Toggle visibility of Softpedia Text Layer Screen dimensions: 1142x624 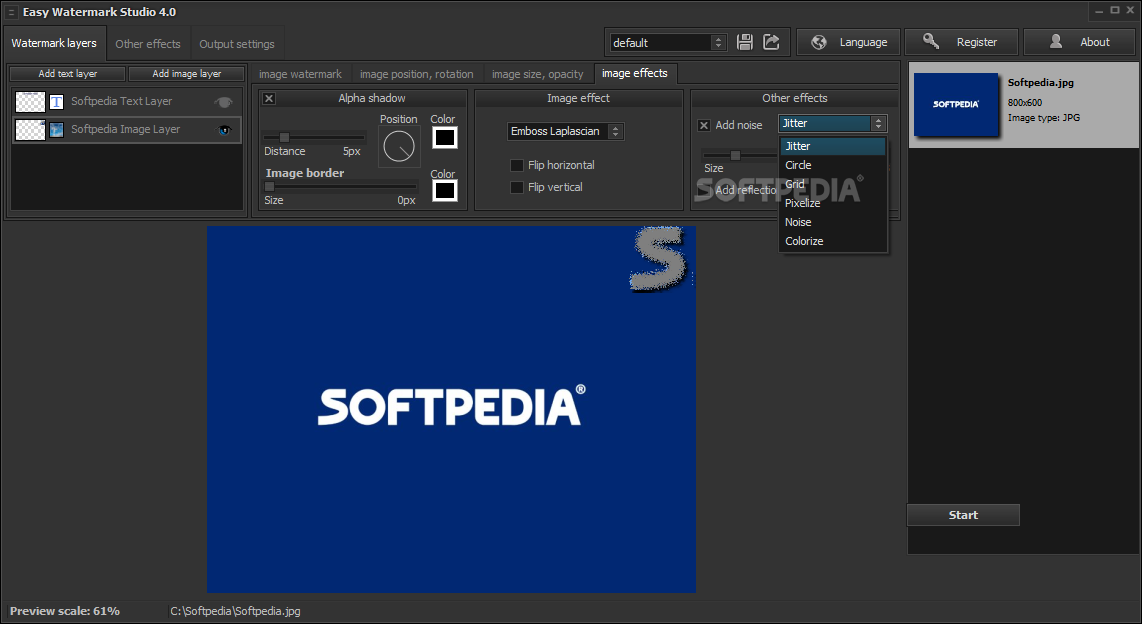pos(224,102)
